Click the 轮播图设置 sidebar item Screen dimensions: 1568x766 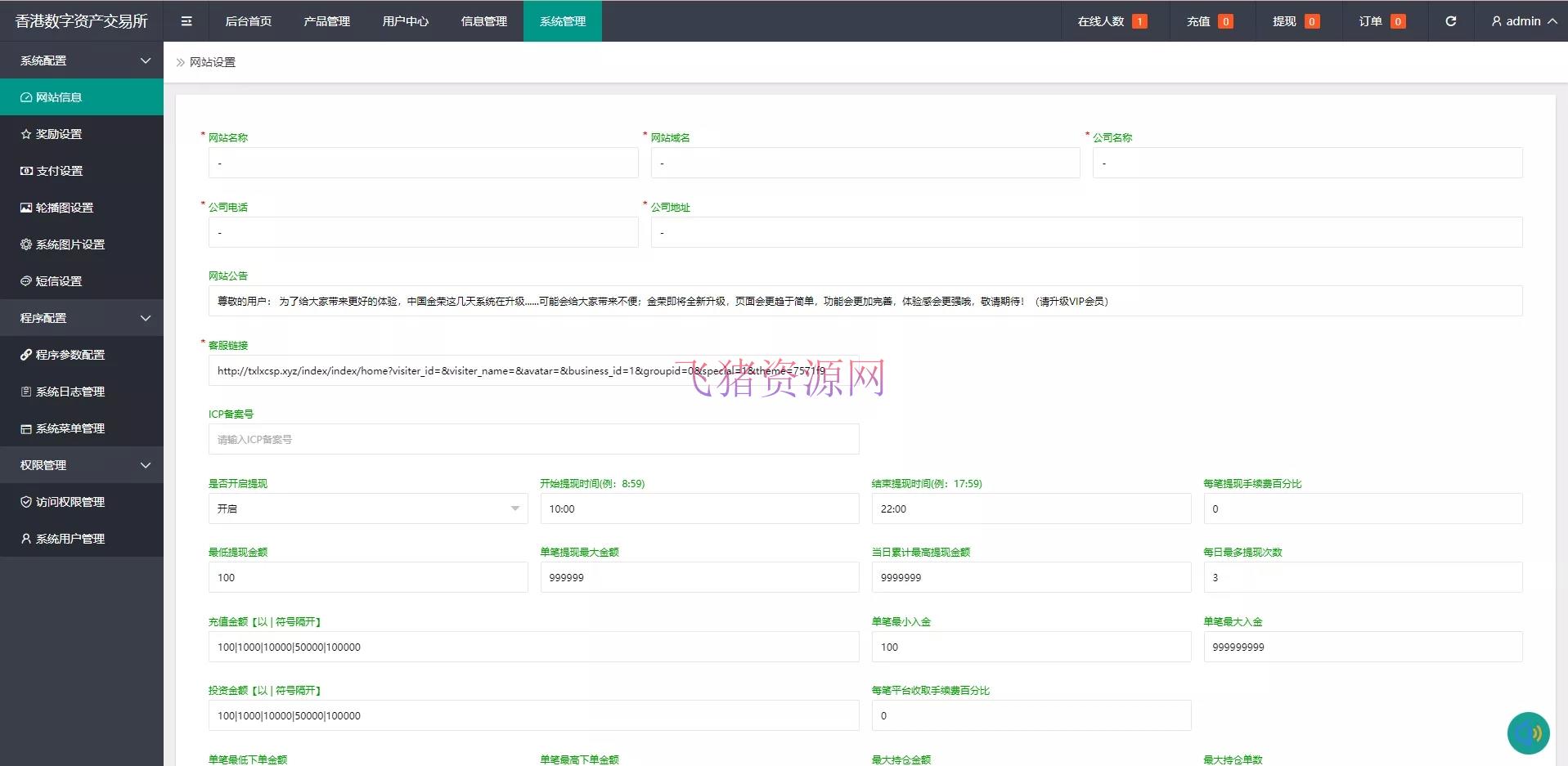[x=62, y=207]
